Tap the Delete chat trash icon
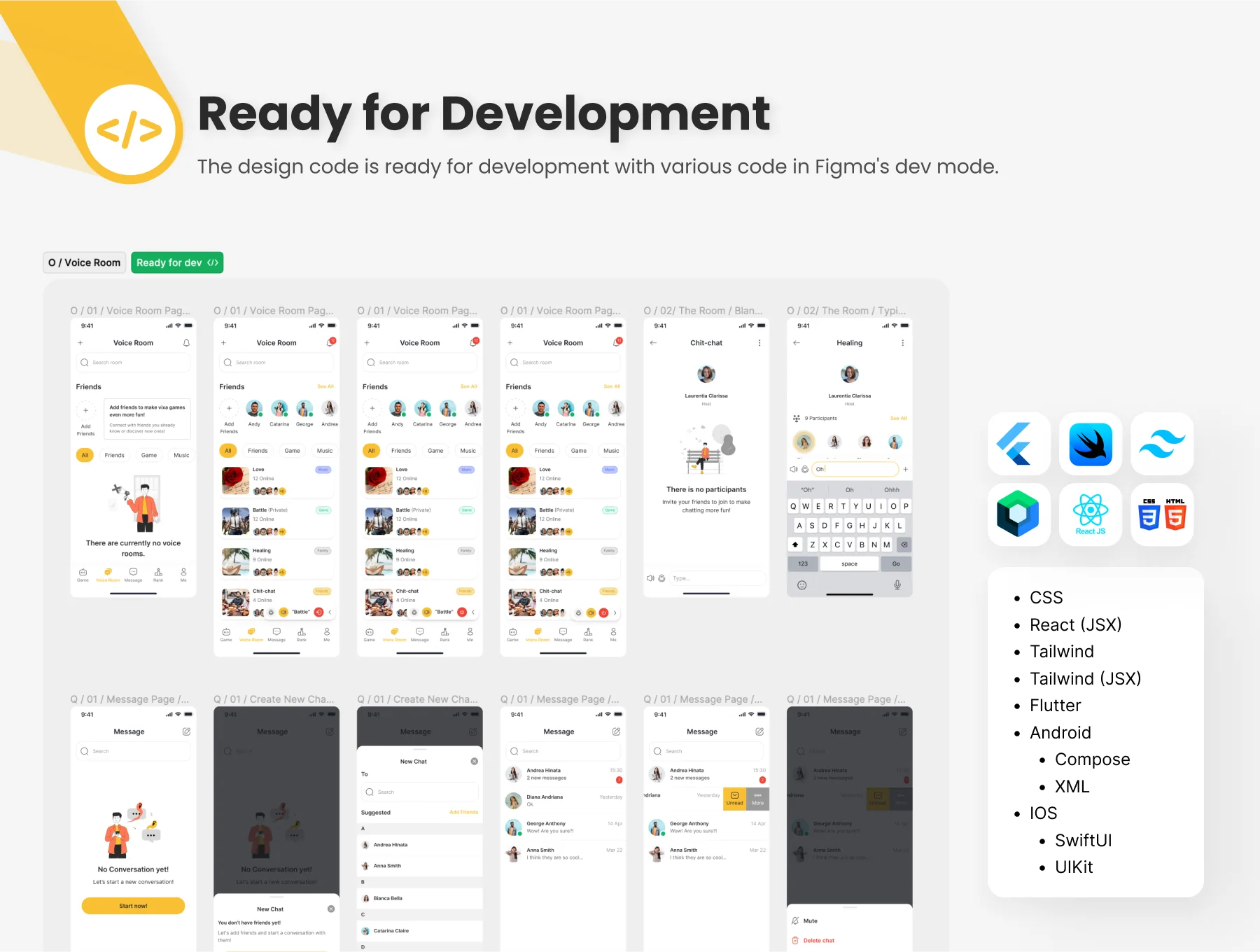This screenshot has width=1260, height=952. (795, 940)
